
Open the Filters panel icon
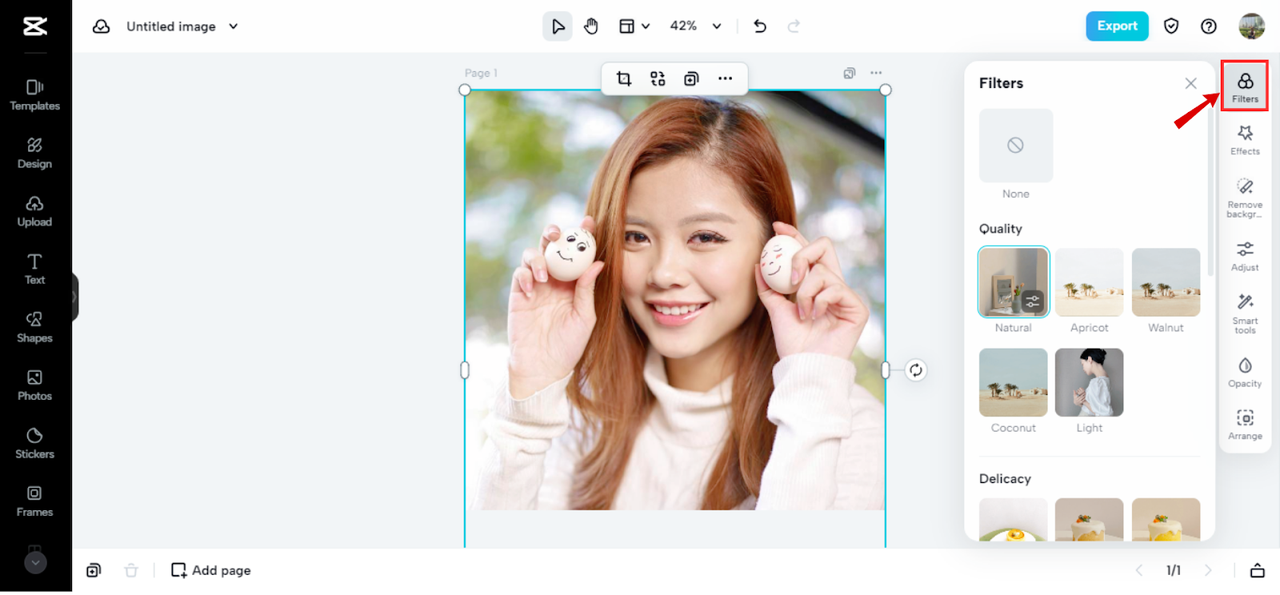tap(1245, 86)
